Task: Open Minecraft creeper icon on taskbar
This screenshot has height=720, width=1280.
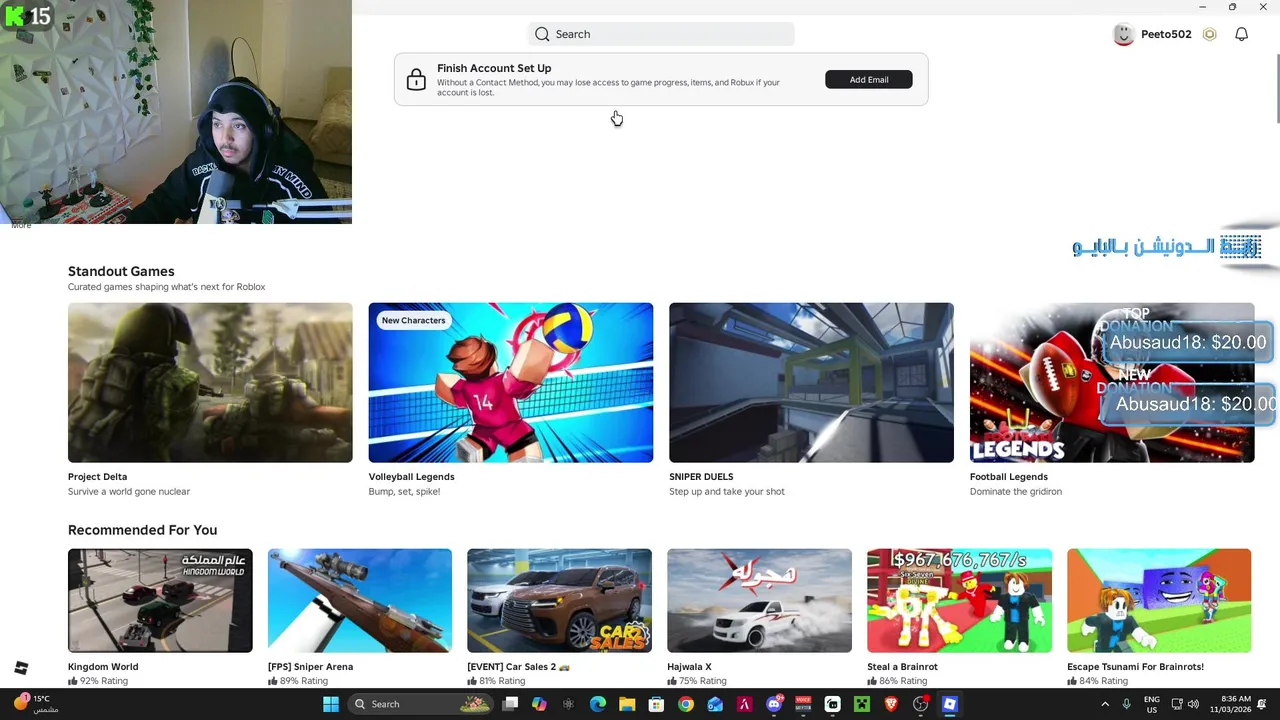Action: (x=862, y=704)
